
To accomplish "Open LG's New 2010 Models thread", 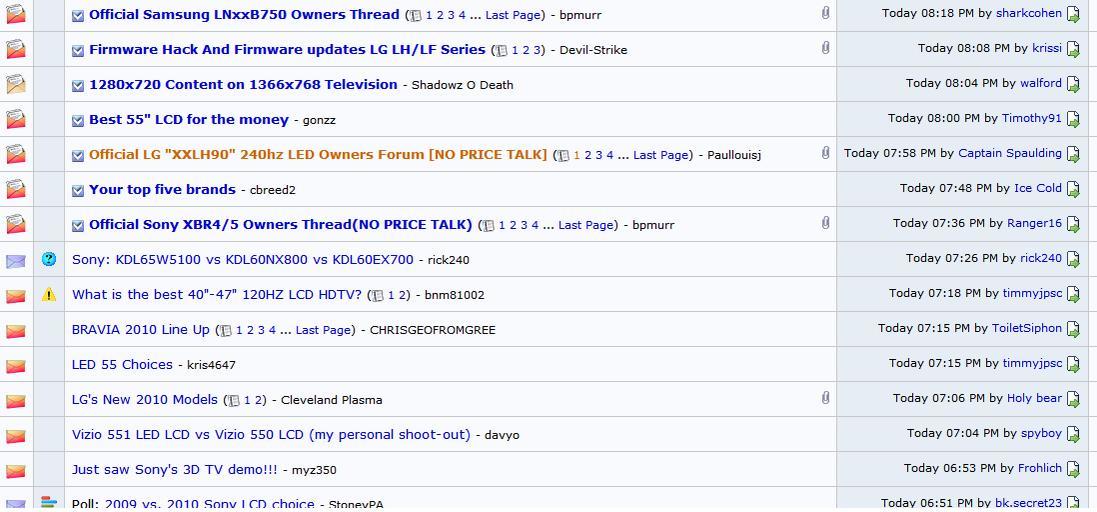I will click(145, 399).
